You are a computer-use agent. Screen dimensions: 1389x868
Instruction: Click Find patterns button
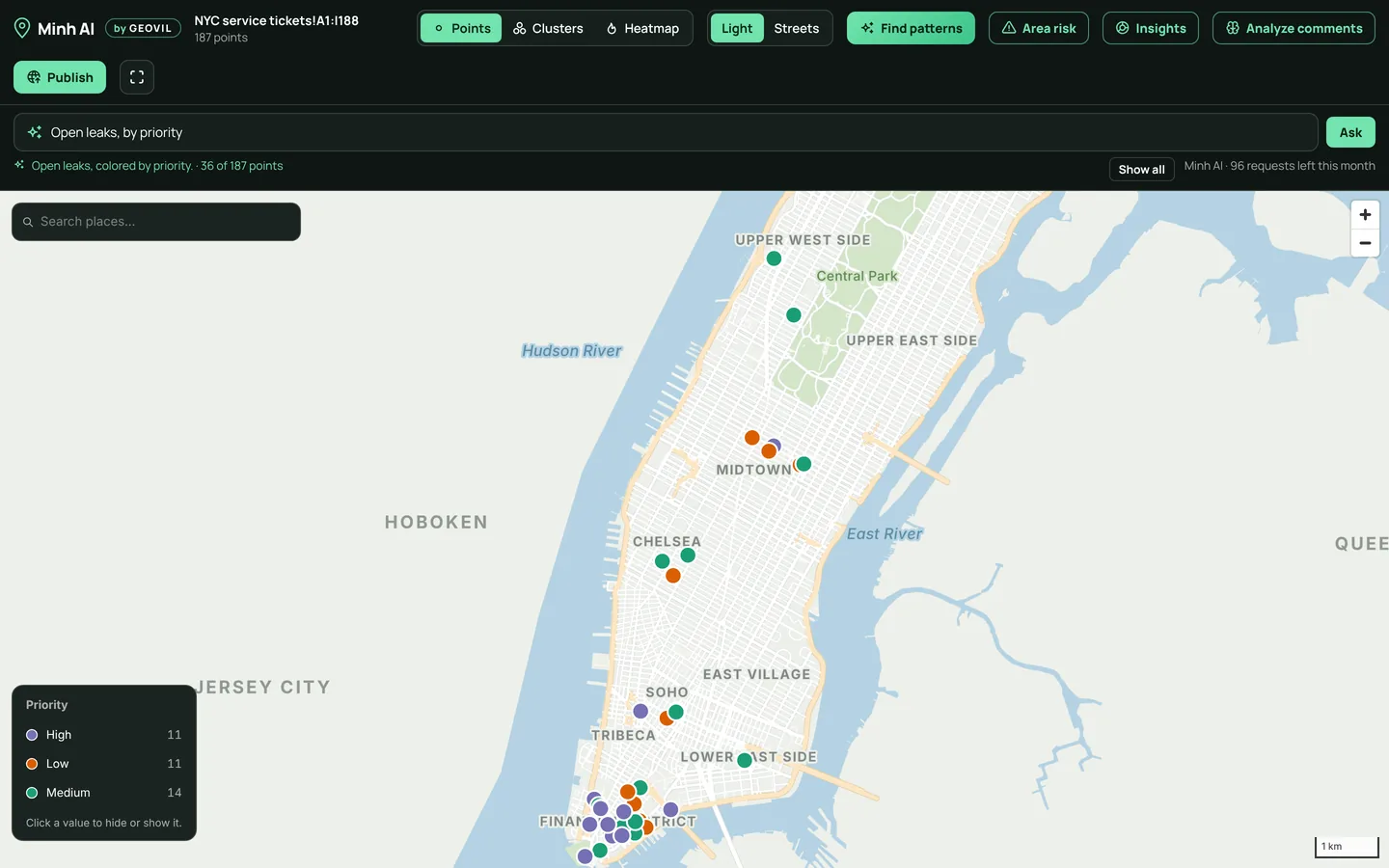tap(911, 28)
